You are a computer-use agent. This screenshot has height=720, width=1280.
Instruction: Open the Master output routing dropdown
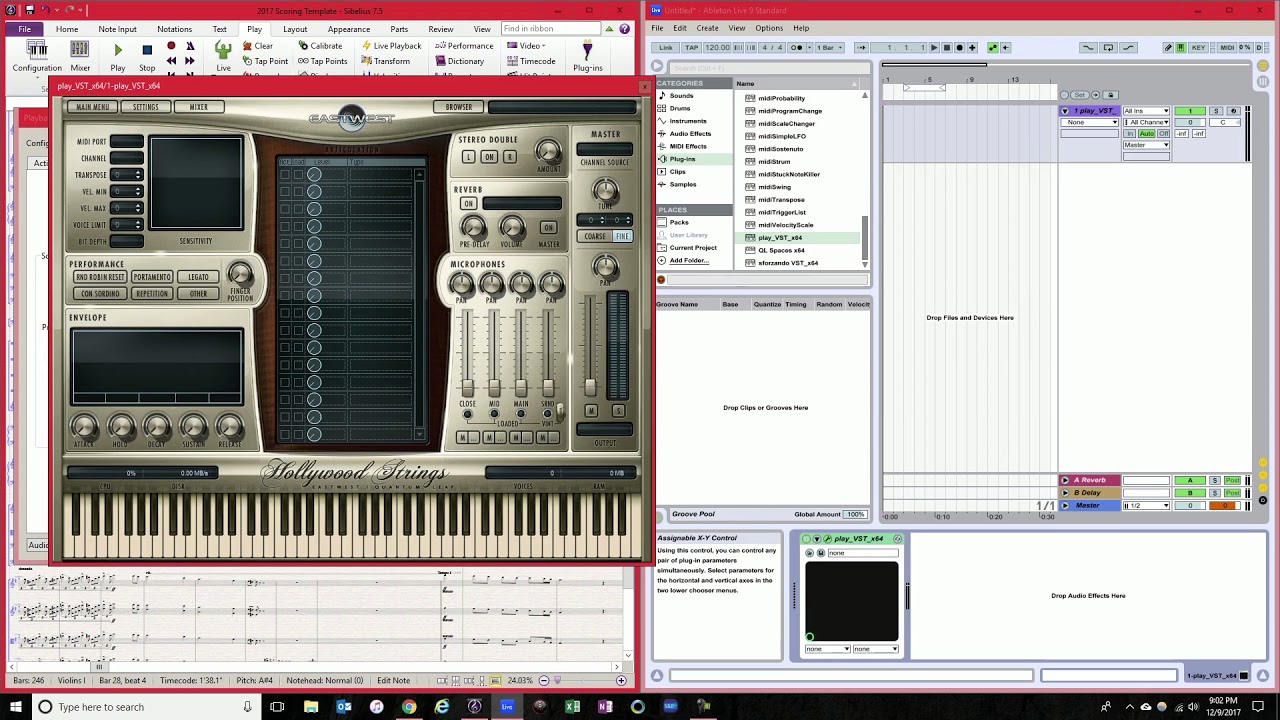(1146, 145)
